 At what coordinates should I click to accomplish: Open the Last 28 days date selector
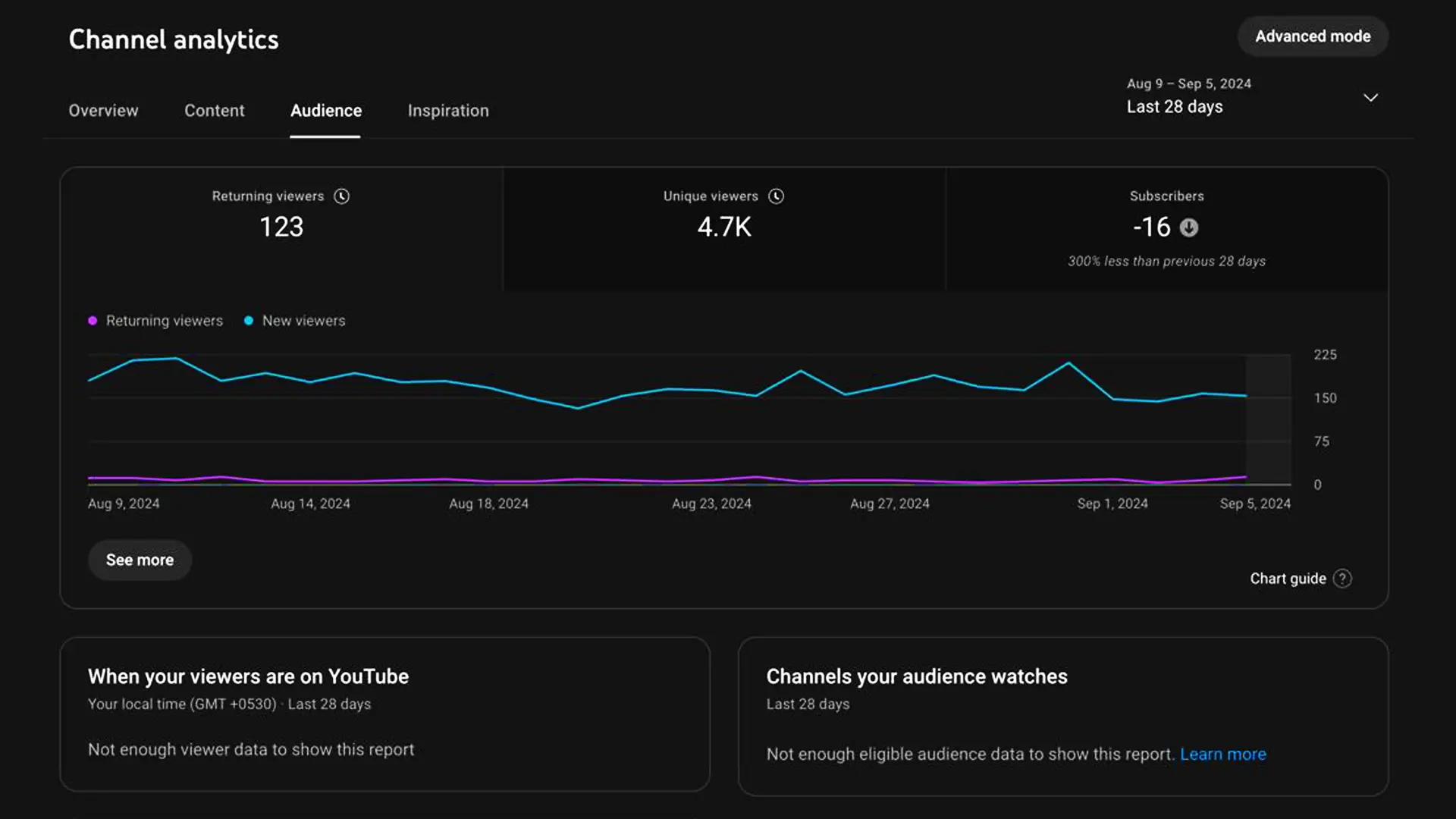(1251, 96)
